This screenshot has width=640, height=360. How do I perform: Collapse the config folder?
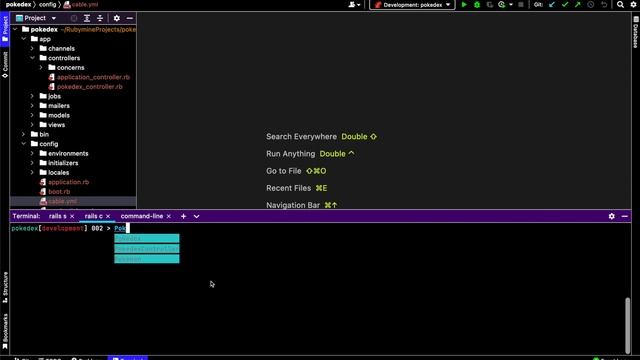tap(24, 144)
